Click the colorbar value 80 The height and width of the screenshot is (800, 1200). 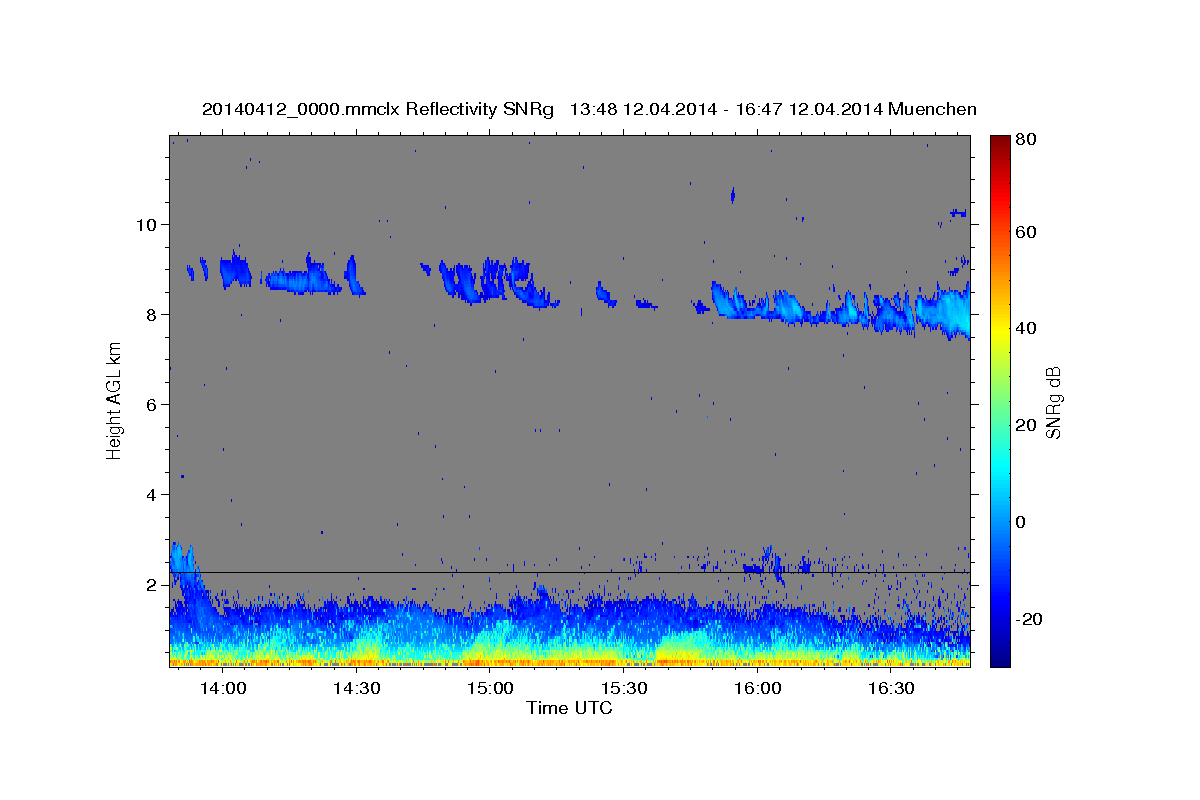point(1025,140)
